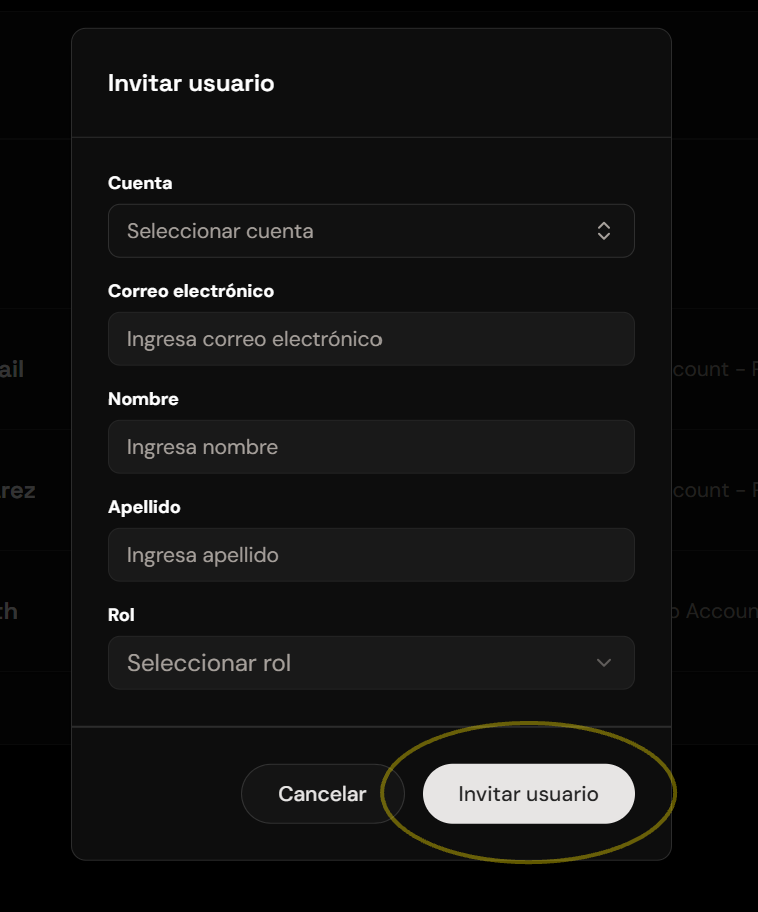
Task: Focus the Ingresa correo electrónico input
Action: 371,339
